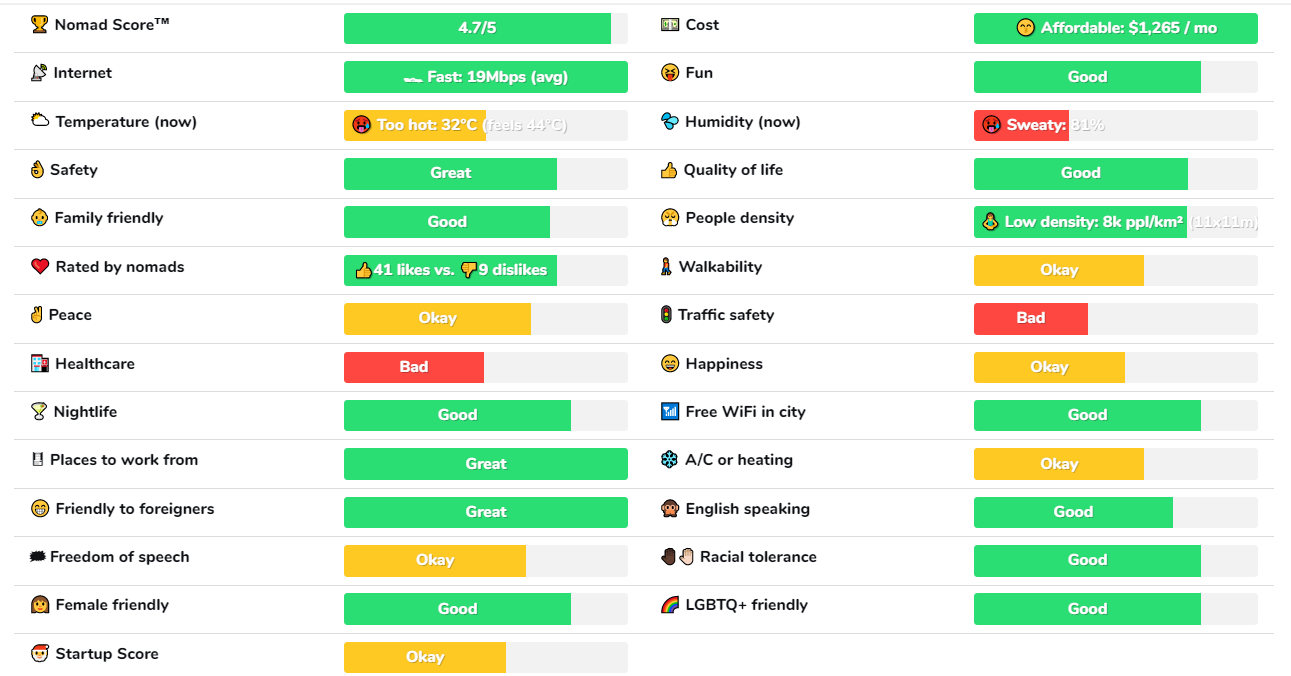
Task: Click the Startup Score label
Action: coord(107,654)
